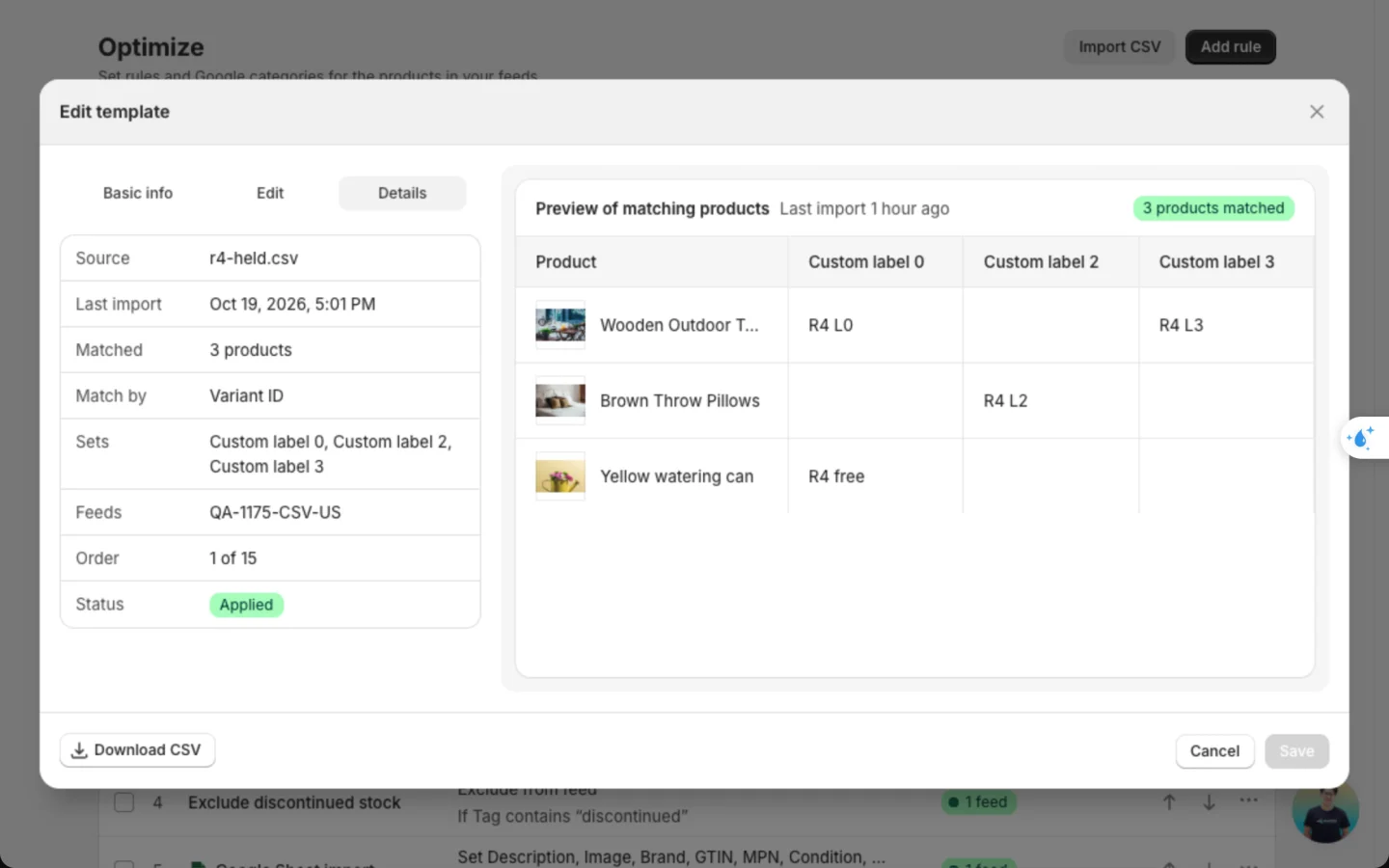Close the Edit template dialog

pos(1317,112)
